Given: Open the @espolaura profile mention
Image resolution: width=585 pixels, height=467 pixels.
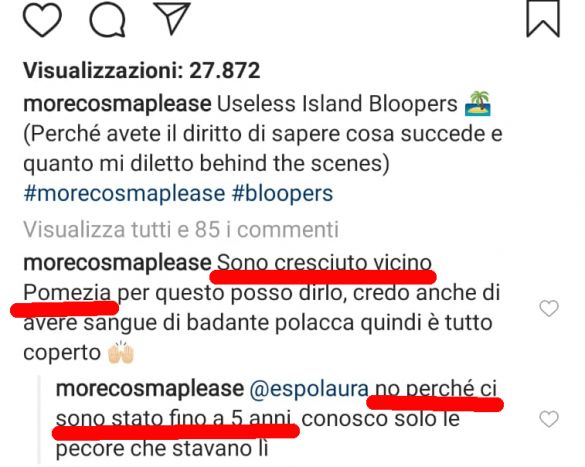Looking at the screenshot, I should (309, 389).
